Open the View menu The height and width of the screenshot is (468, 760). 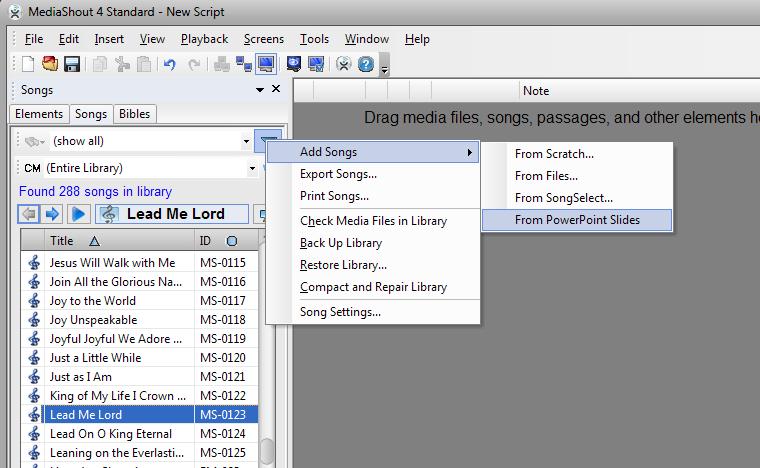[x=152, y=39]
